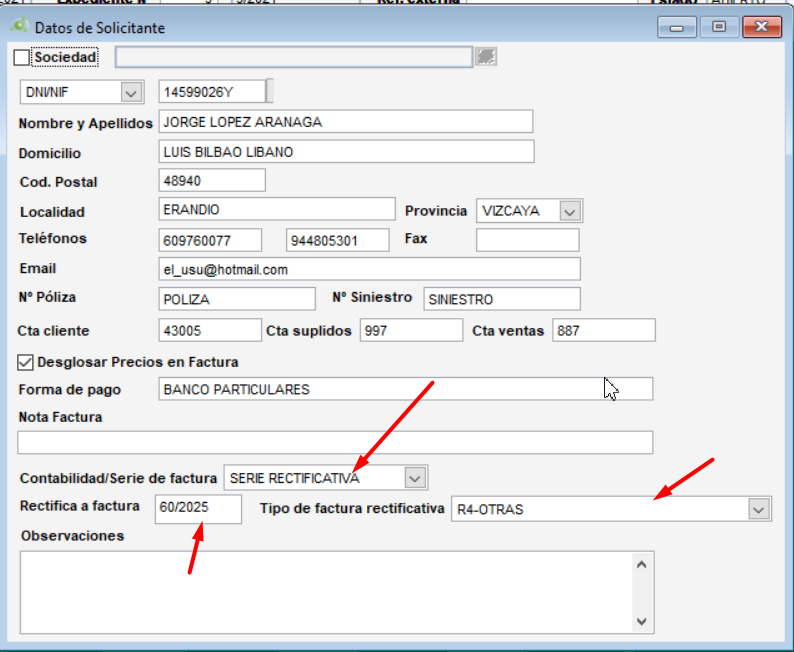Select the Email input field

click(369, 270)
